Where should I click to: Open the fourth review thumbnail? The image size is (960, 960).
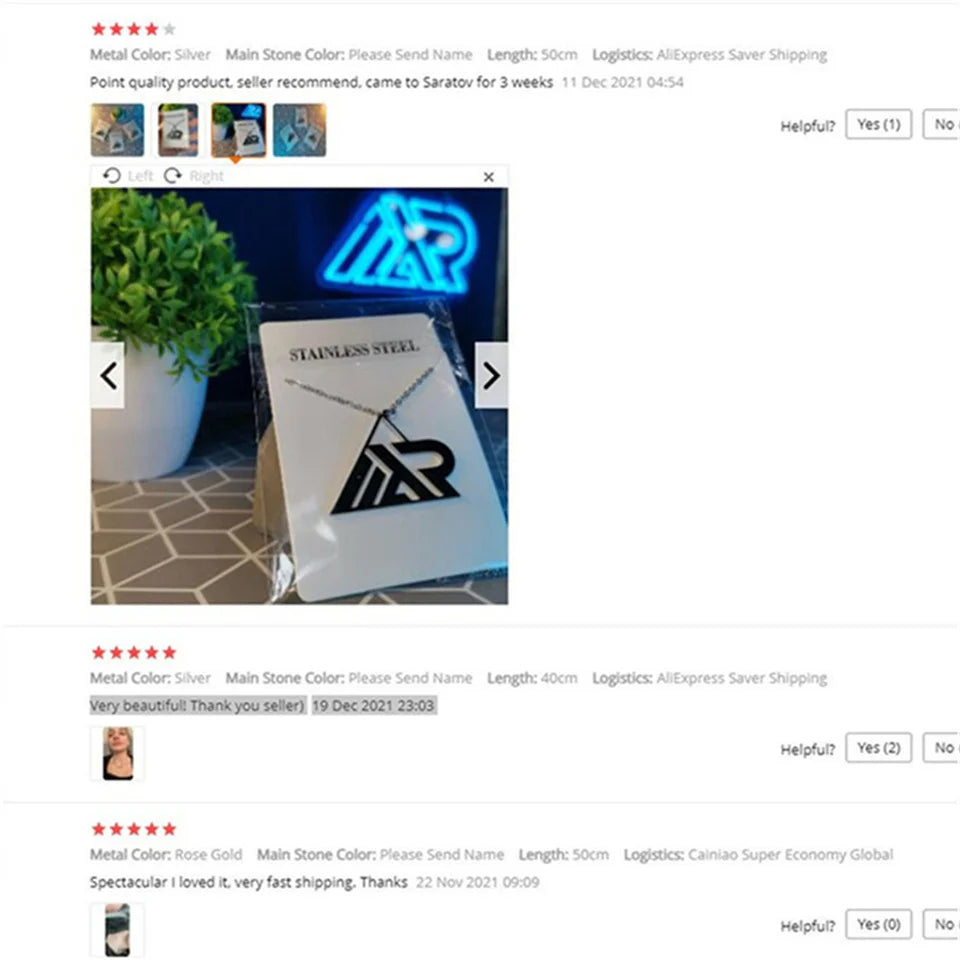tap(299, 130)
